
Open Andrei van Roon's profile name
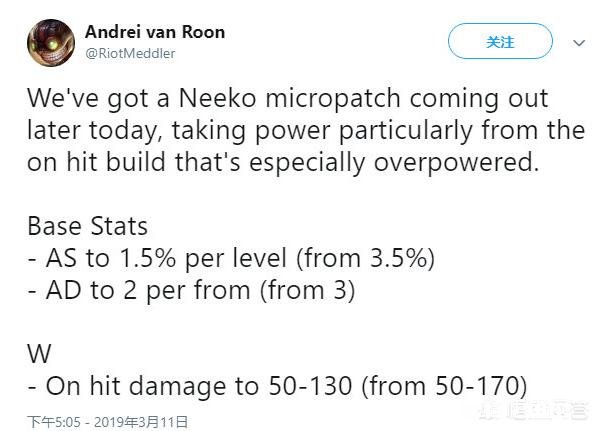(155, 31)
